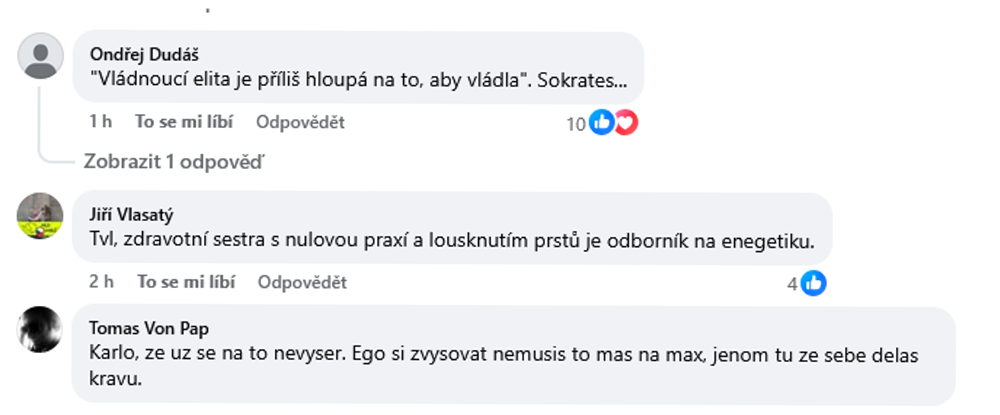Like Jiří Vlasatý's comment via "To se mi líbí"
1000x415 pixels.
click(185, 282)
